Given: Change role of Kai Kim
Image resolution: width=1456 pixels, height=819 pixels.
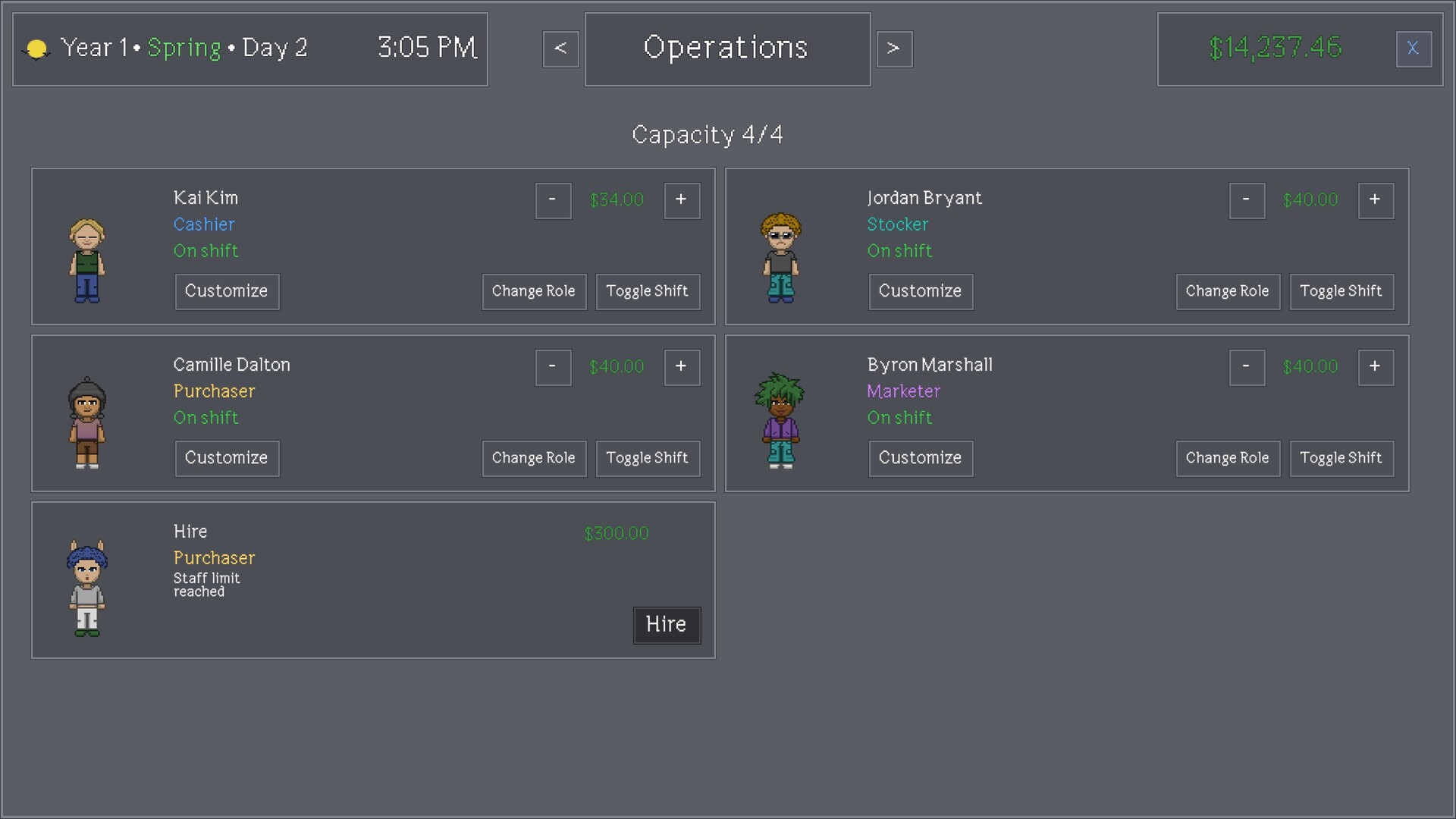Looking at the screenshot, I should click(534, 291).
